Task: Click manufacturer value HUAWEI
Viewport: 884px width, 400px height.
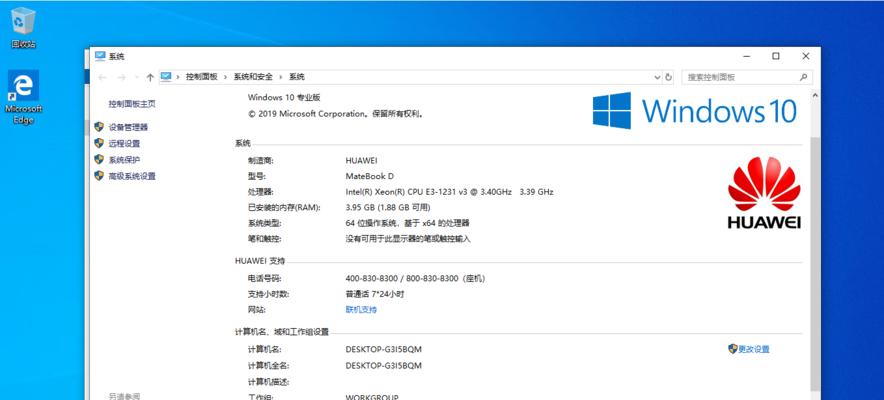Action: point(361,161)
